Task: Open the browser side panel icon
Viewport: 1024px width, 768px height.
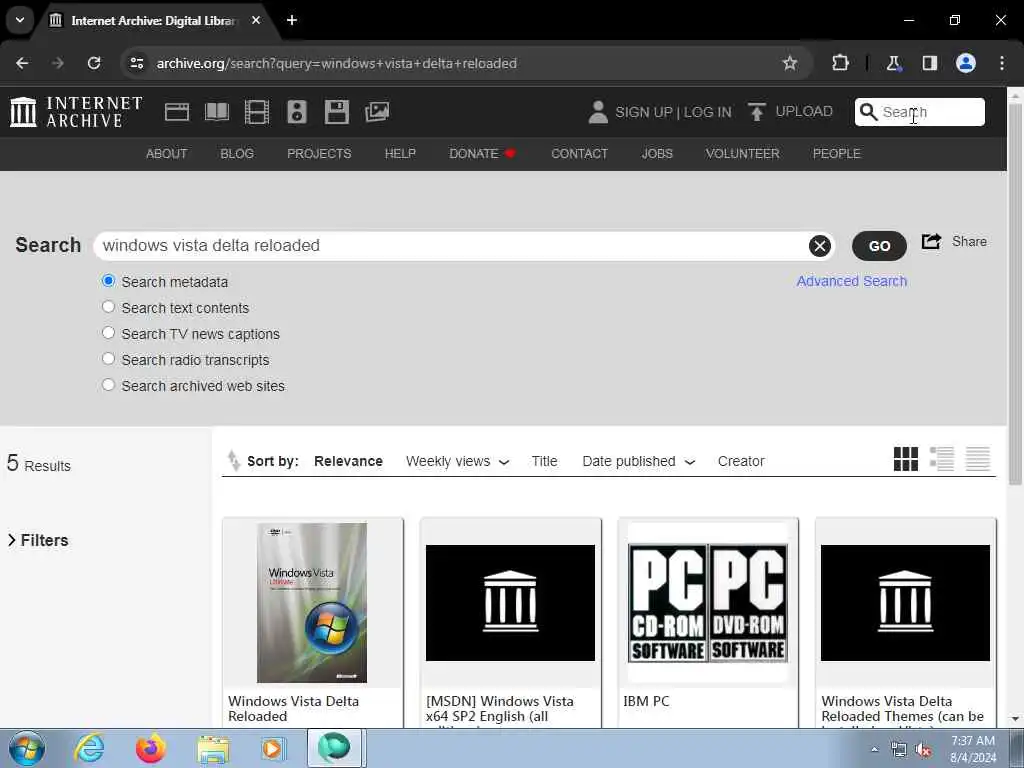Action: [930, 63]
